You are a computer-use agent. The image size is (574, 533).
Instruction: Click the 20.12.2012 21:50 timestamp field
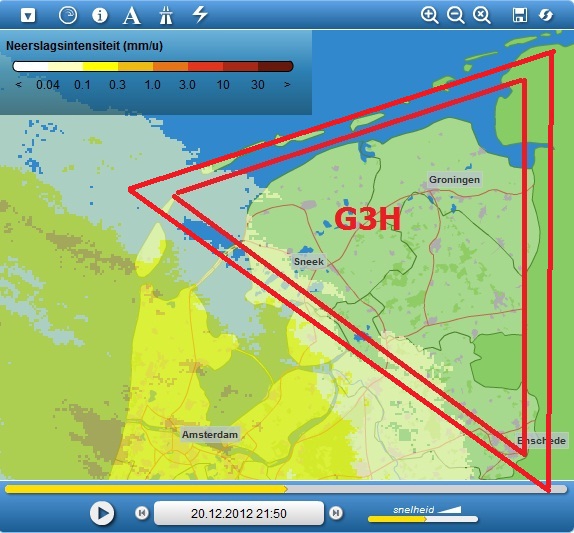point(239,513)
